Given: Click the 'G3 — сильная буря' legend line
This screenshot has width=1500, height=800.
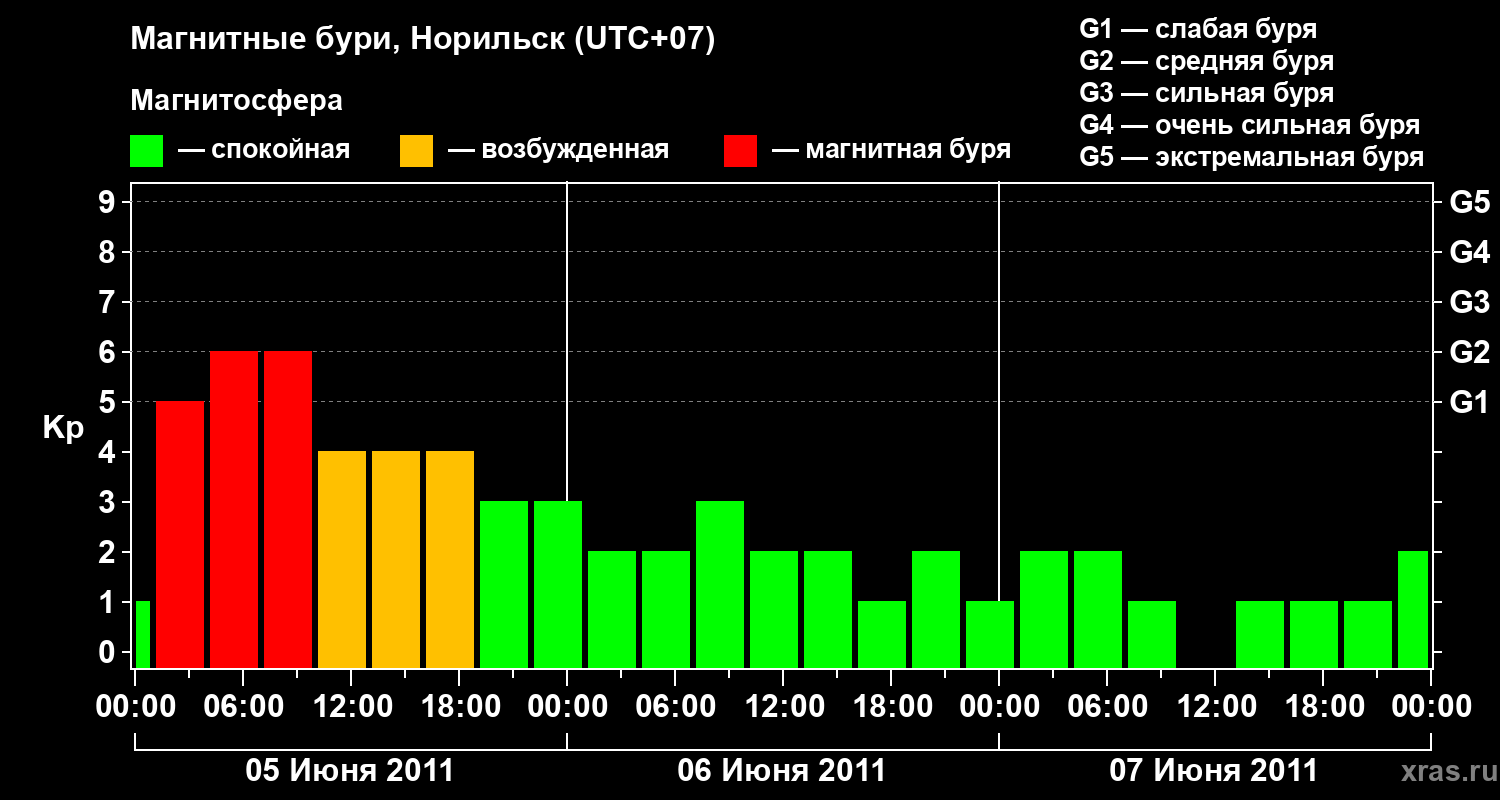Looking at the screenshot, I should click(x=1207, y=93).
